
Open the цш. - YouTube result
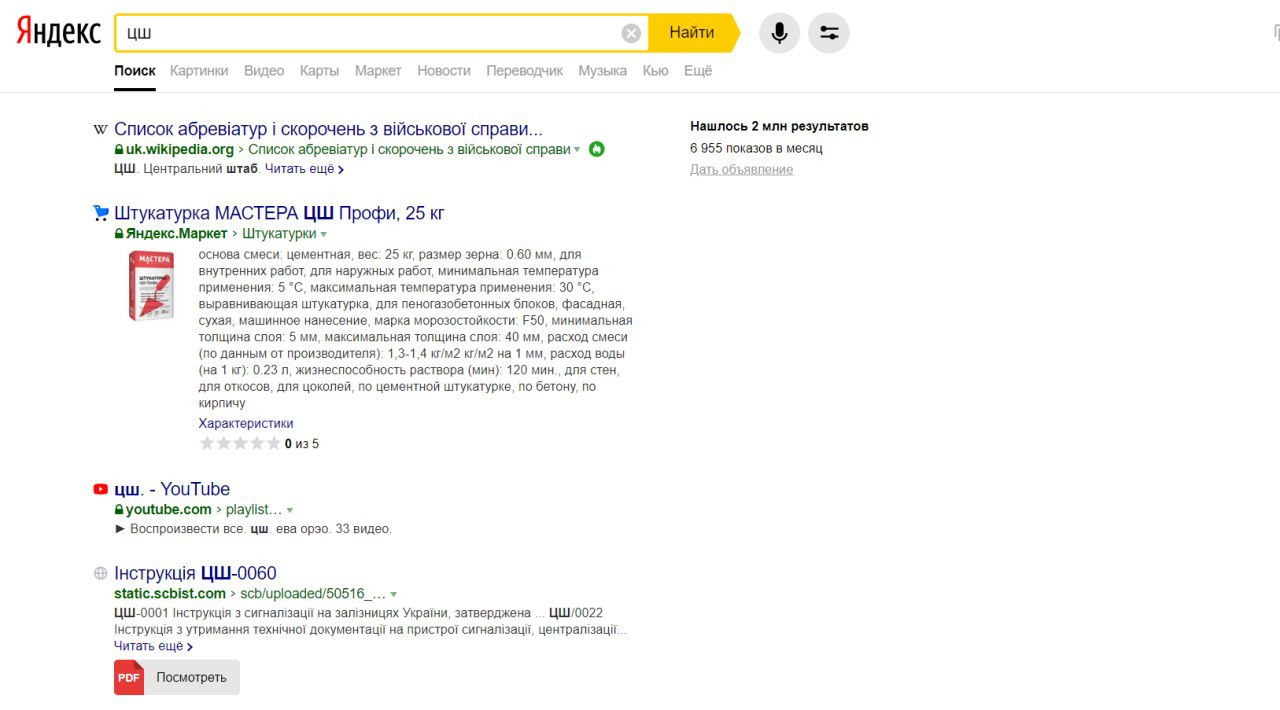[172, 489]
